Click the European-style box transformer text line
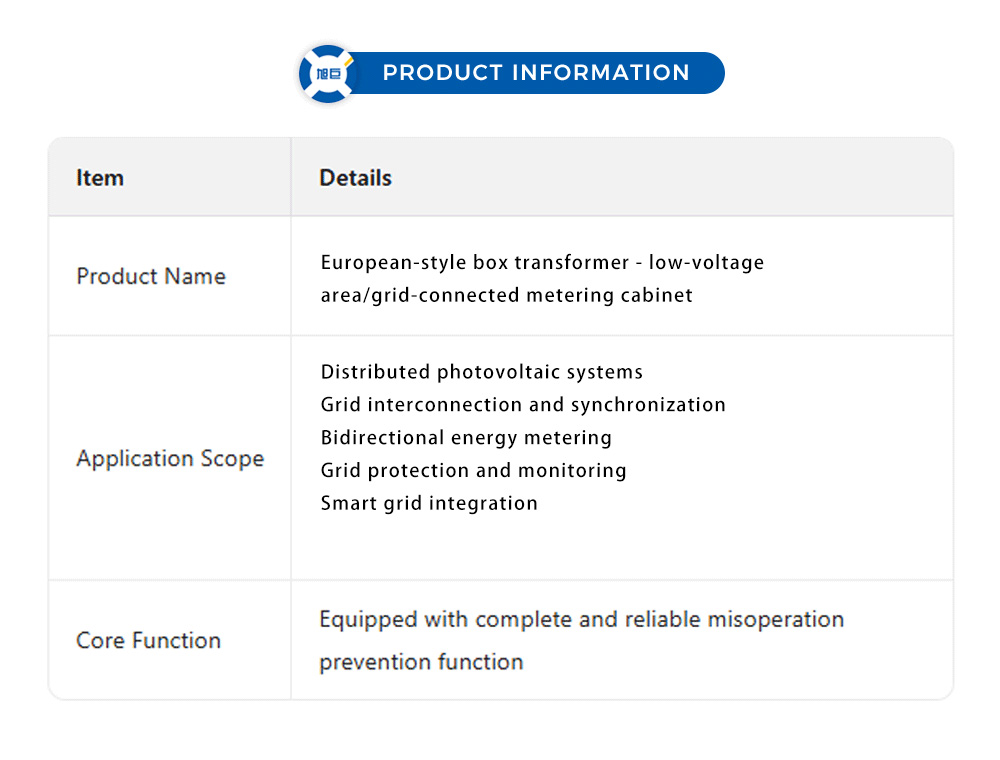 tap(542, 263)
